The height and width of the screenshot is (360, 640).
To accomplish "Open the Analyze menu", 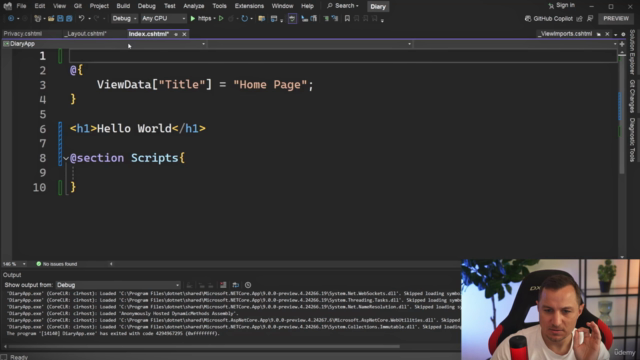I will (193, 6).
